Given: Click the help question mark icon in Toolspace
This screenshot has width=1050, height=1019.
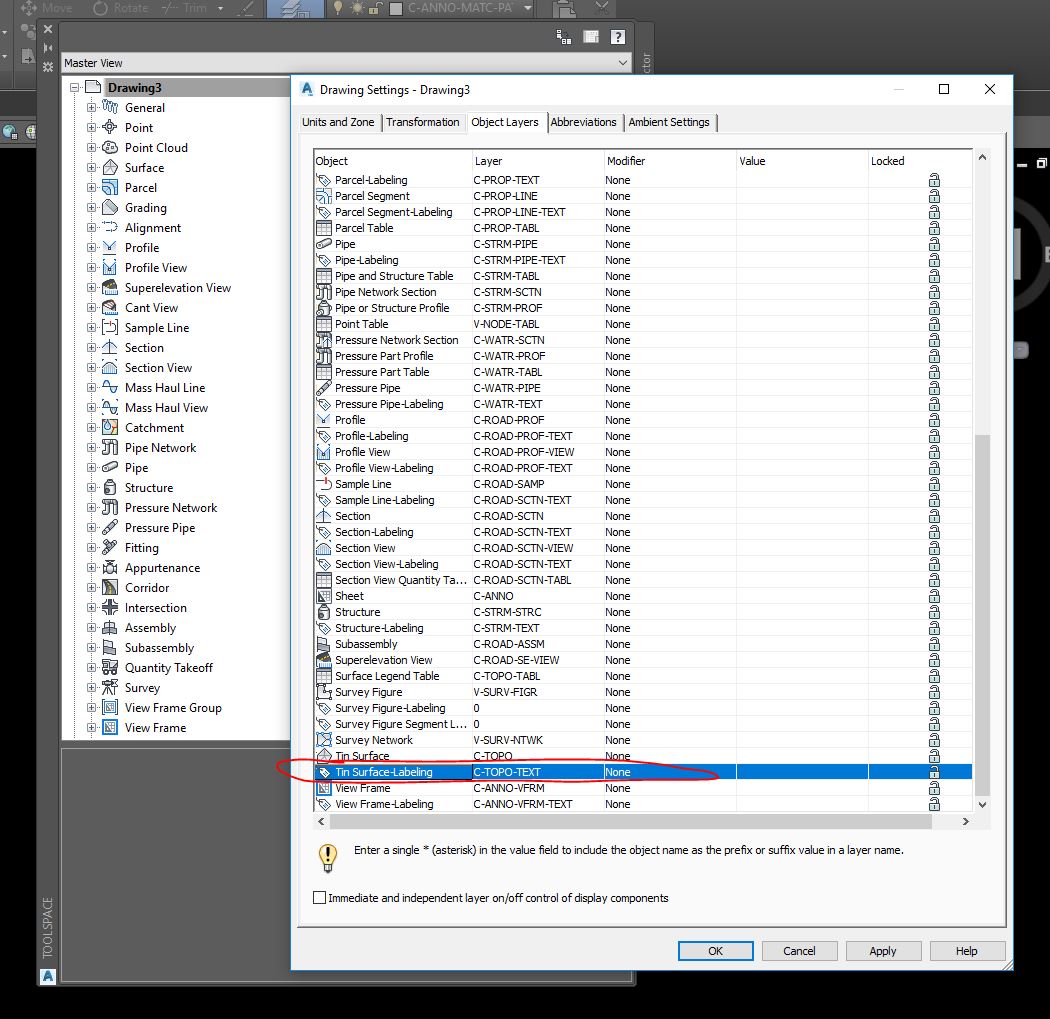Looking at the screenshot, I should (615, 37).
